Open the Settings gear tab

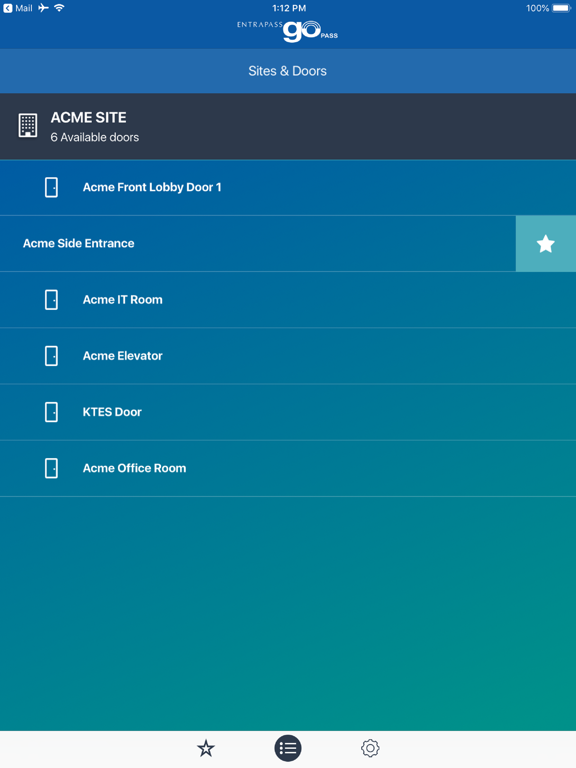coord(370,748)
